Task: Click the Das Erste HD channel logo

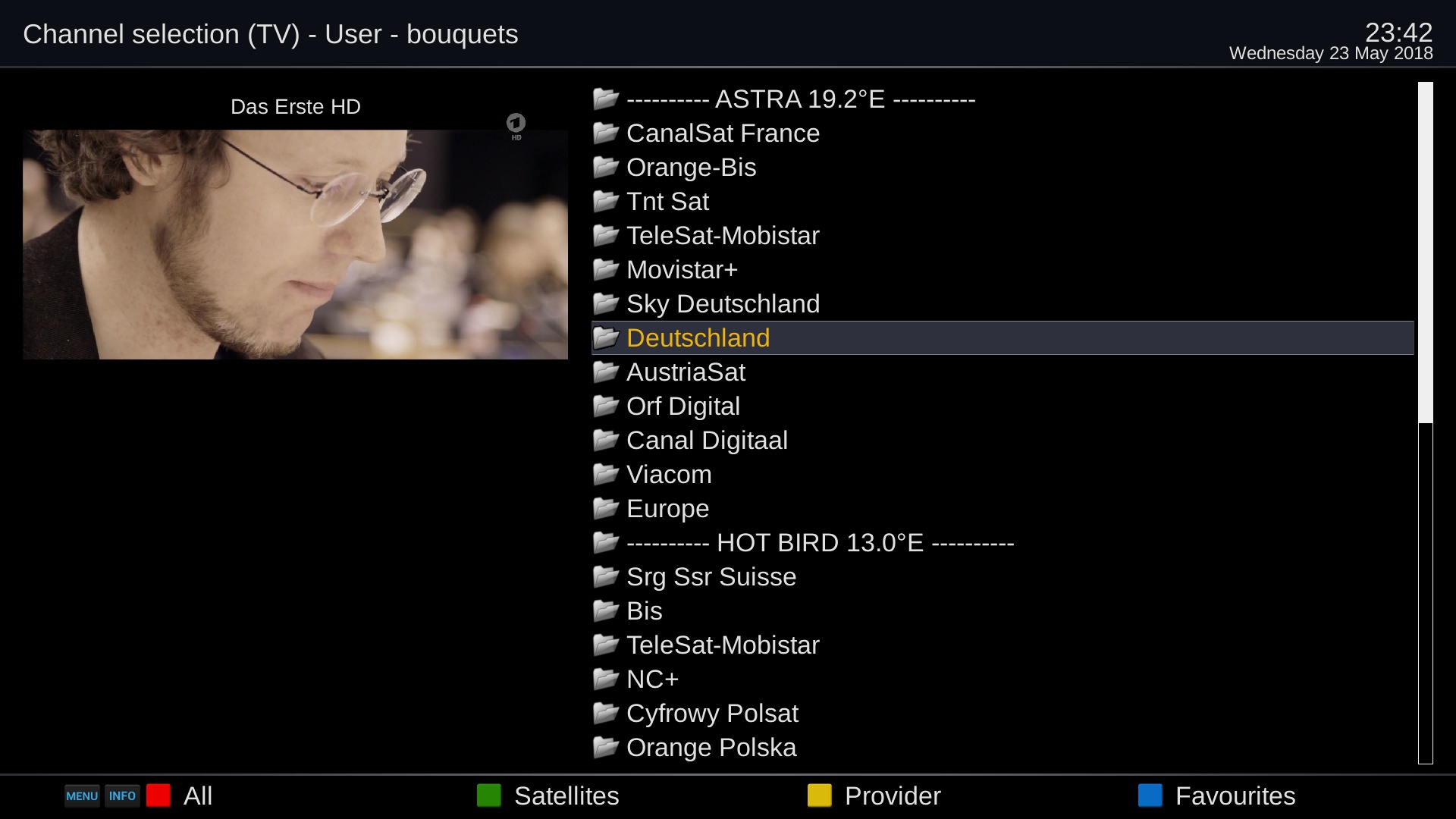Action: tap(516, 127)
